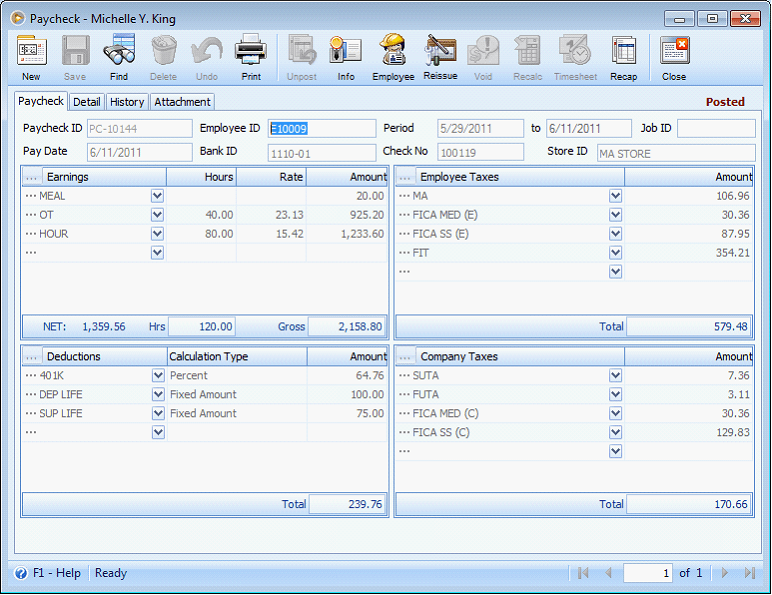Click the Close toolbar icon

pos(674,51)
